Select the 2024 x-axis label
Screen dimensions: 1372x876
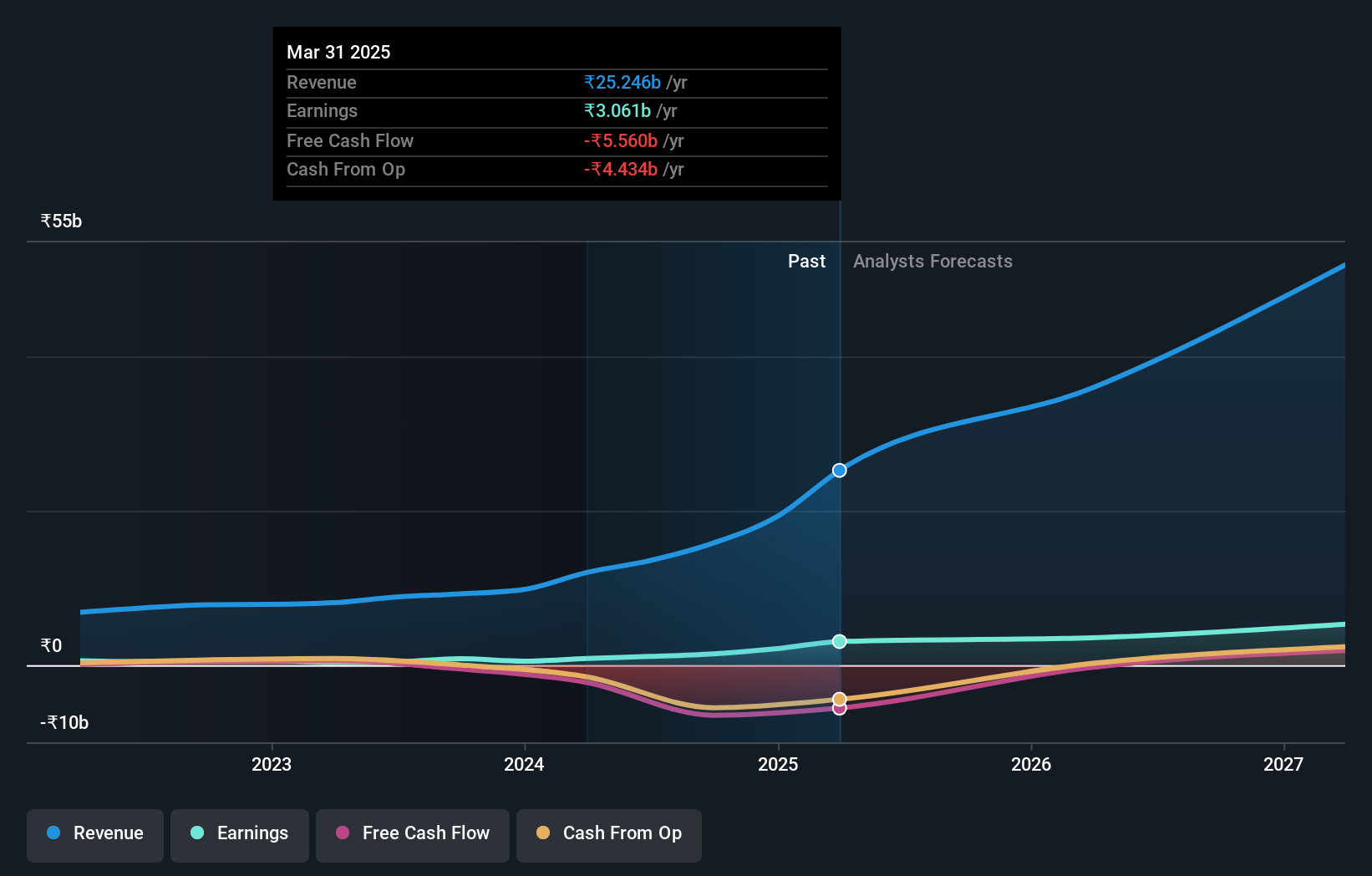pos(524,764)
